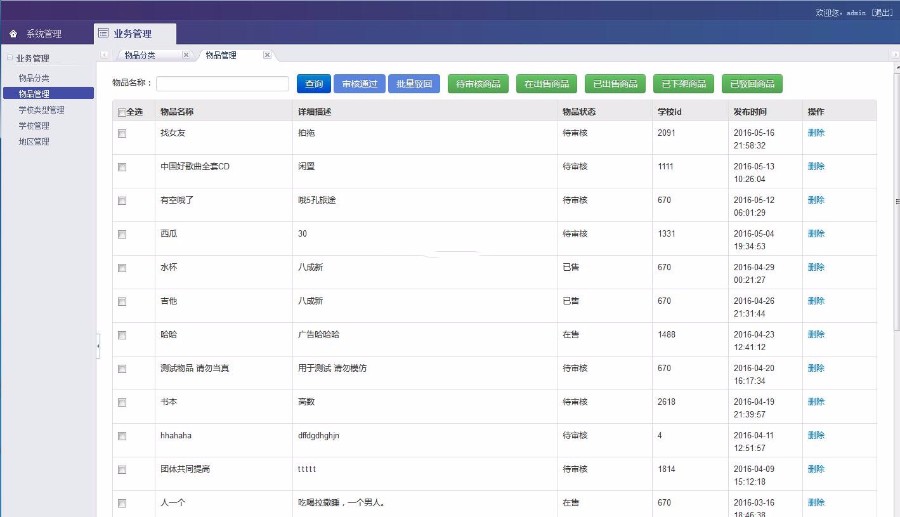This screenshot has width=900, height=517.
Task: Click the home icon beside 系统管理
Action: click(x=13, y=34)
